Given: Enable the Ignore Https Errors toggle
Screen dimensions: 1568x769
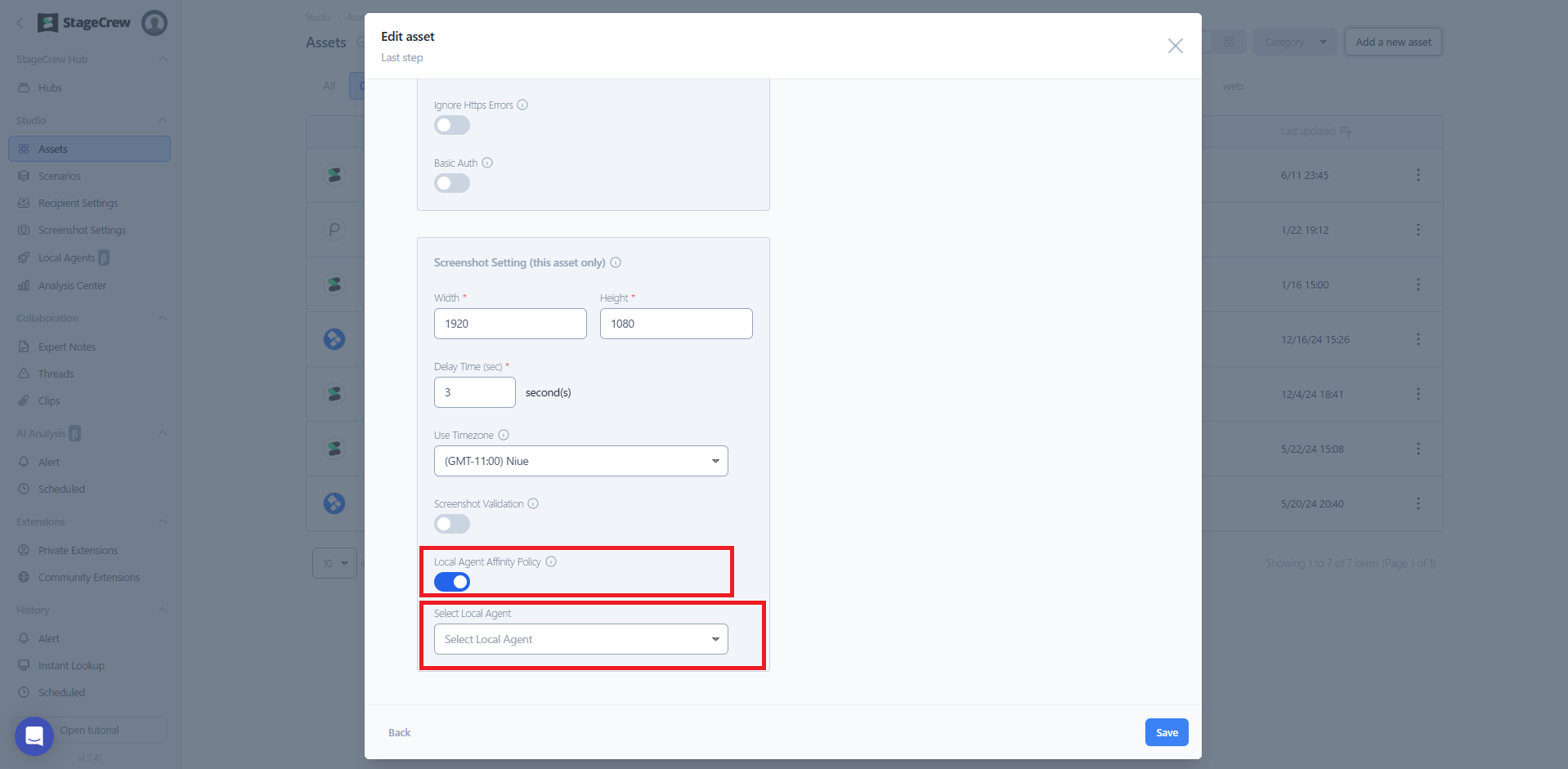Looking at the screenshot, I should click(x=451, y=125).
